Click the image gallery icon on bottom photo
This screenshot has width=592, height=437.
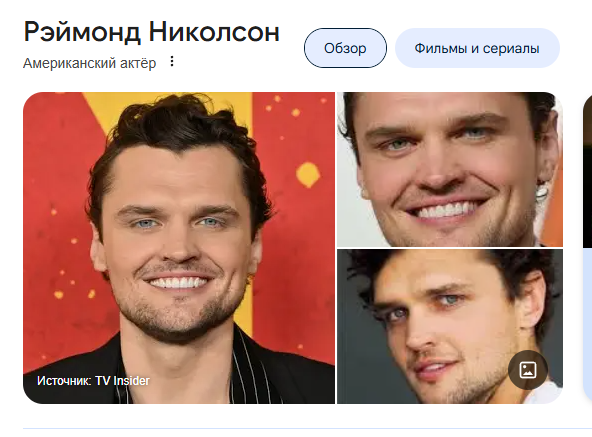point(528,370)
